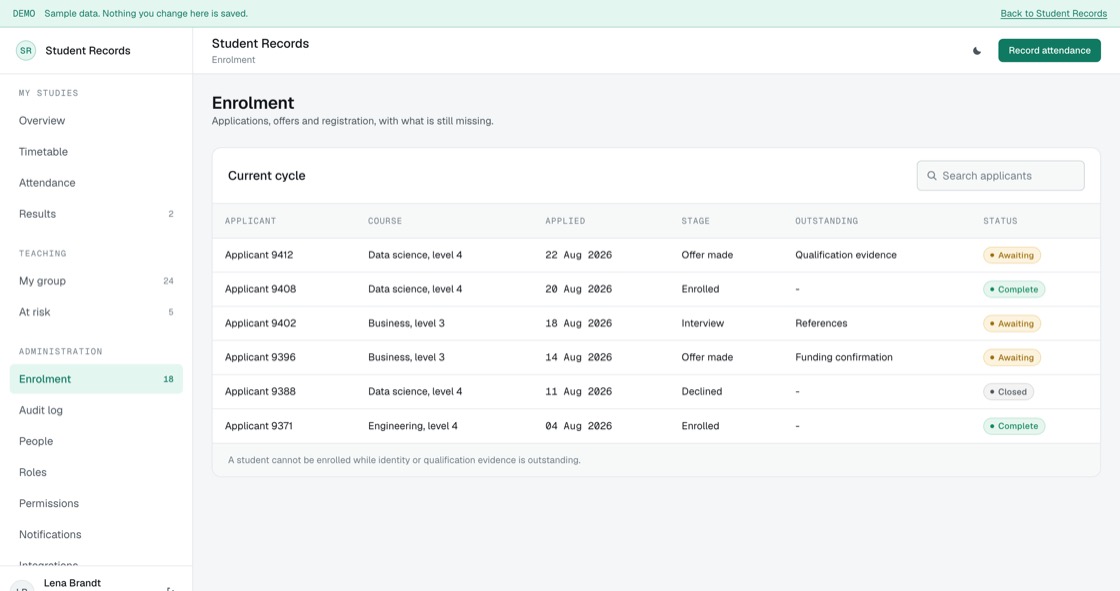The width and height of the screenshot is (1120, 591).
Task: Click the Record attendance button
Action: (x=1049, y=51)
